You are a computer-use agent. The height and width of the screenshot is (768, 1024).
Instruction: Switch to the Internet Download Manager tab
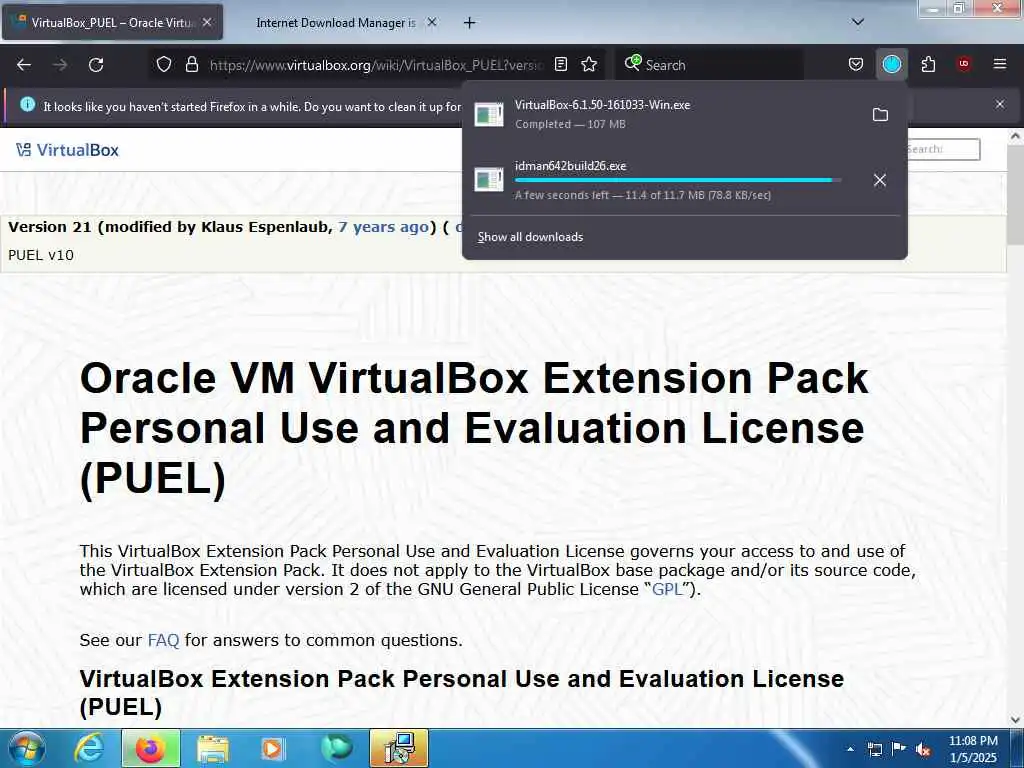coord(336,23)
